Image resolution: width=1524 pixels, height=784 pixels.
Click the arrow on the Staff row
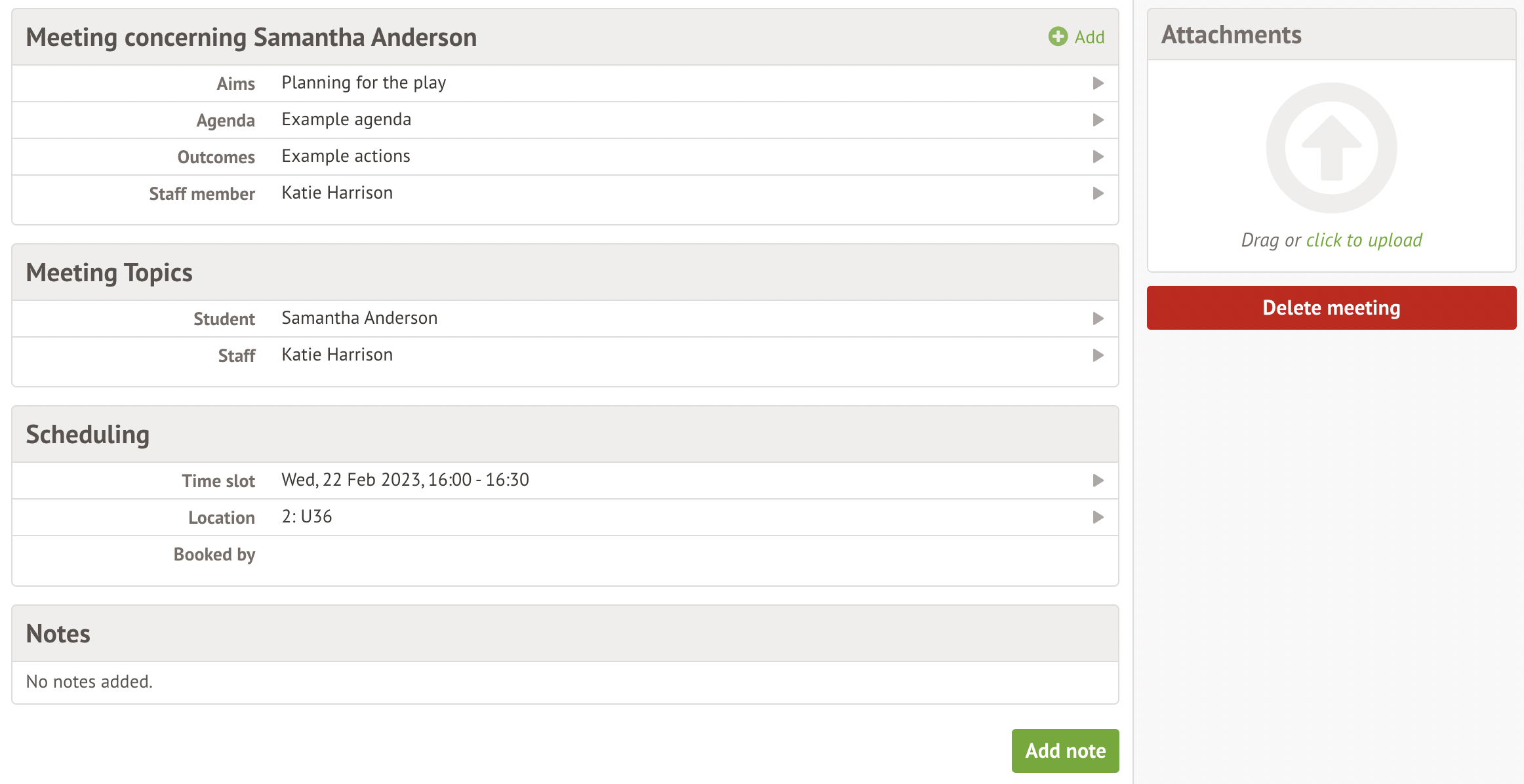tap(1098, 355)
